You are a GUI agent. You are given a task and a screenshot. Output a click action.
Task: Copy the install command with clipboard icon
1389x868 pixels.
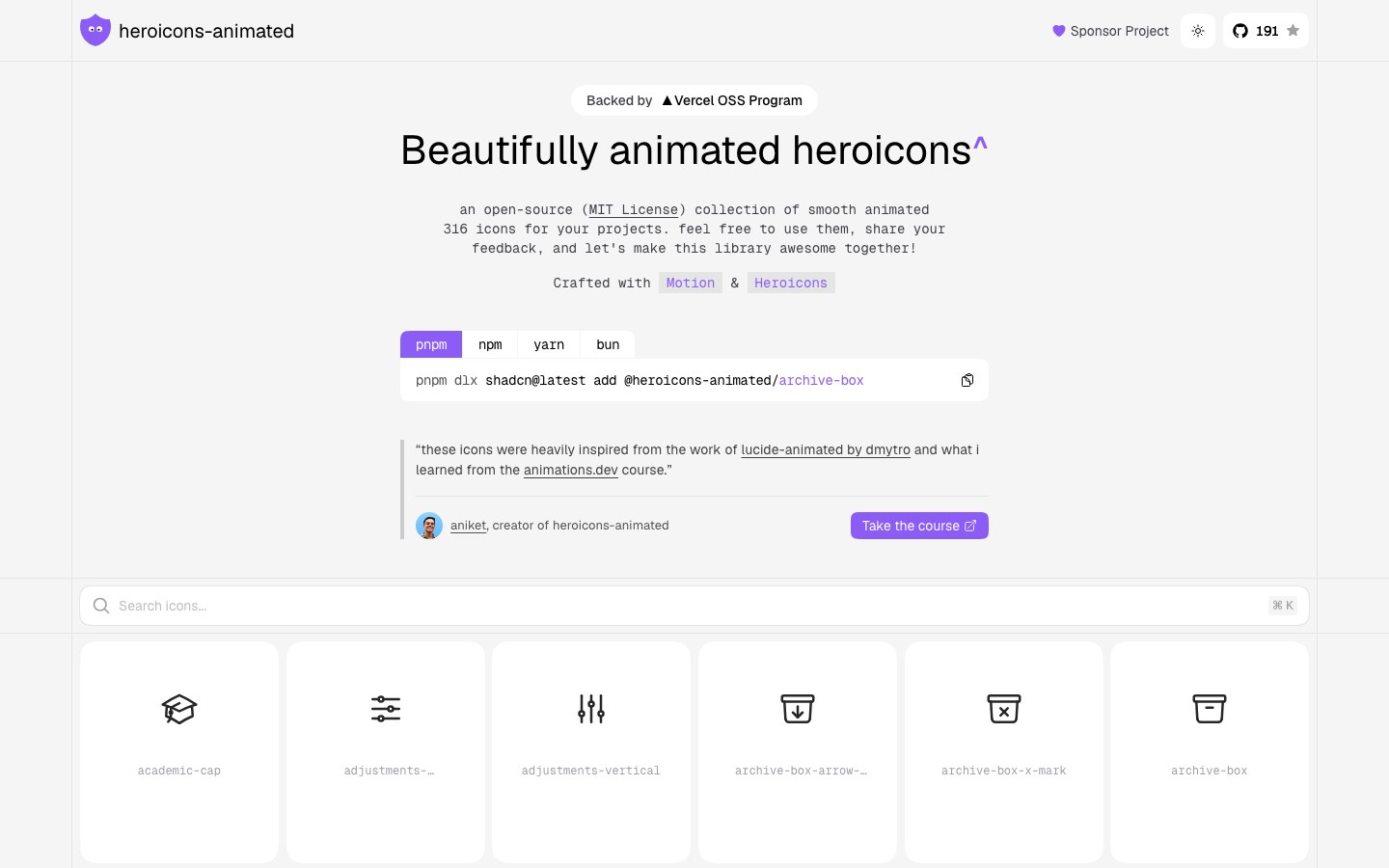pyautogui.click(x=967, y=380)
